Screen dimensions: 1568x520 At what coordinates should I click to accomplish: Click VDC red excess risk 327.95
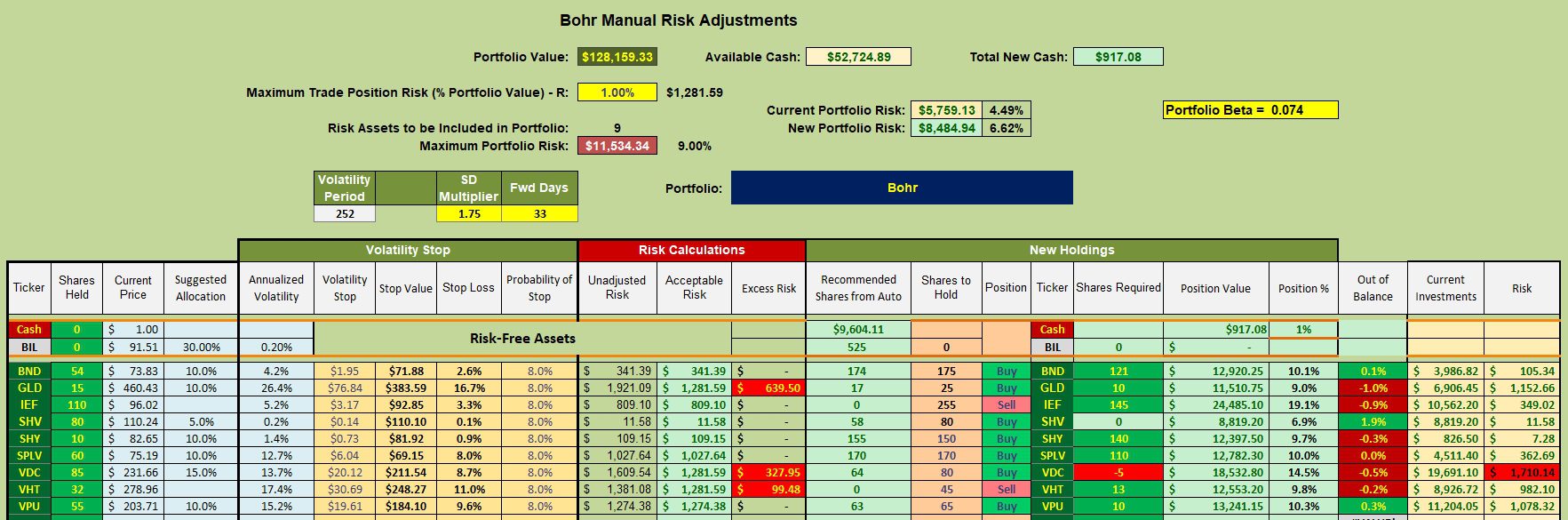click(x=768, y=472)
